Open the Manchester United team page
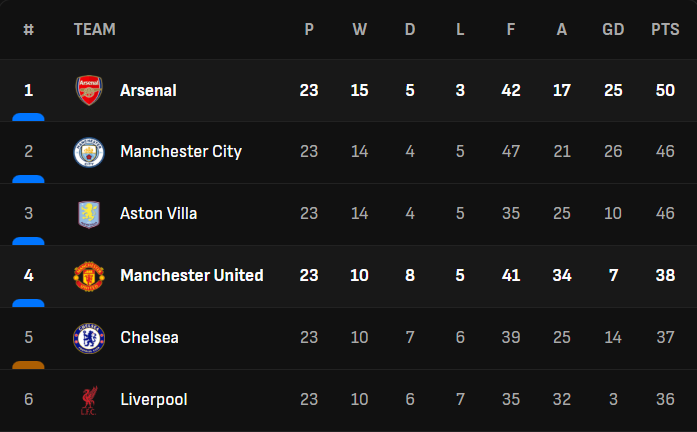This screenshot has height=432, width=697. [191, 276]
